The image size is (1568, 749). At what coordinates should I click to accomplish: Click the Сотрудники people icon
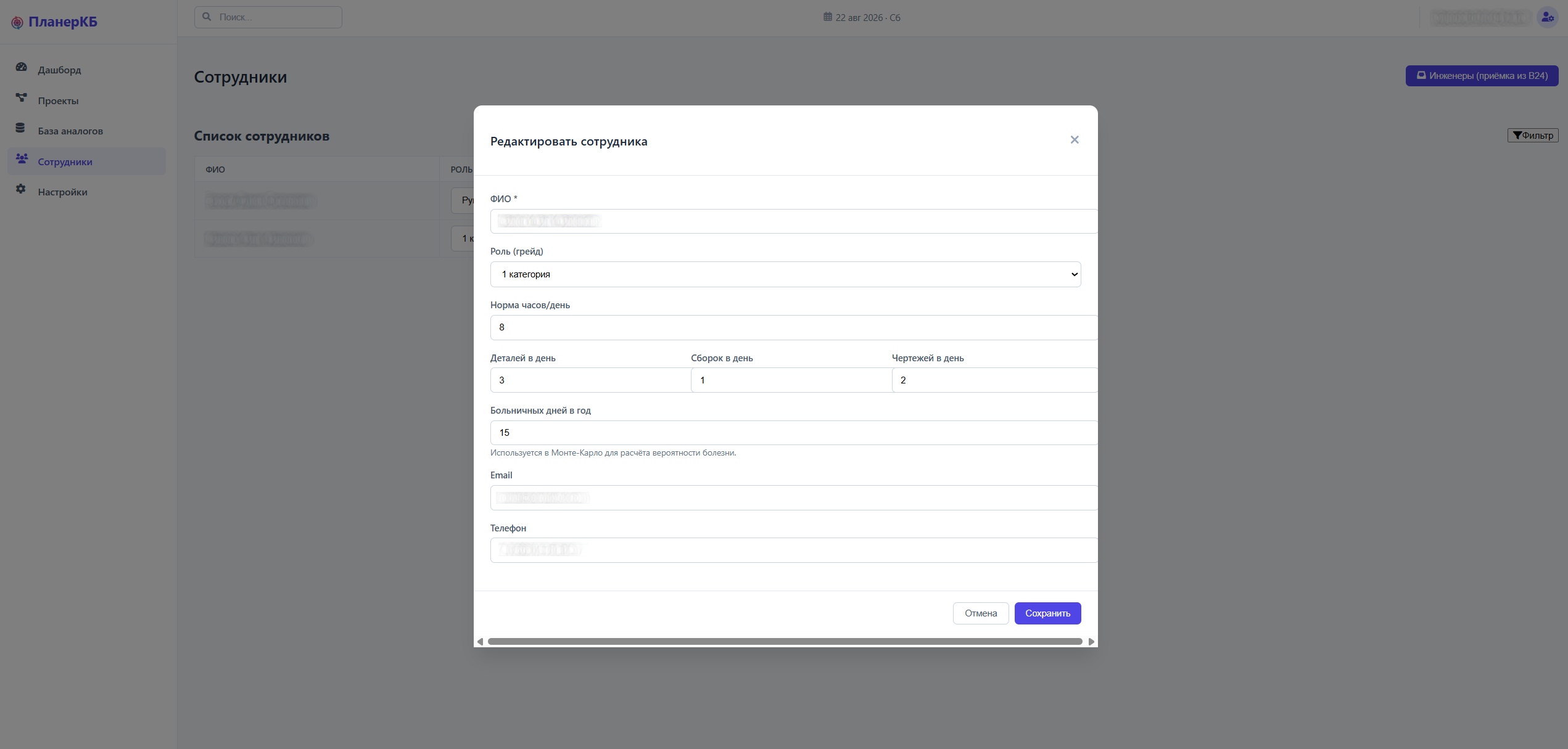[22, 159]
